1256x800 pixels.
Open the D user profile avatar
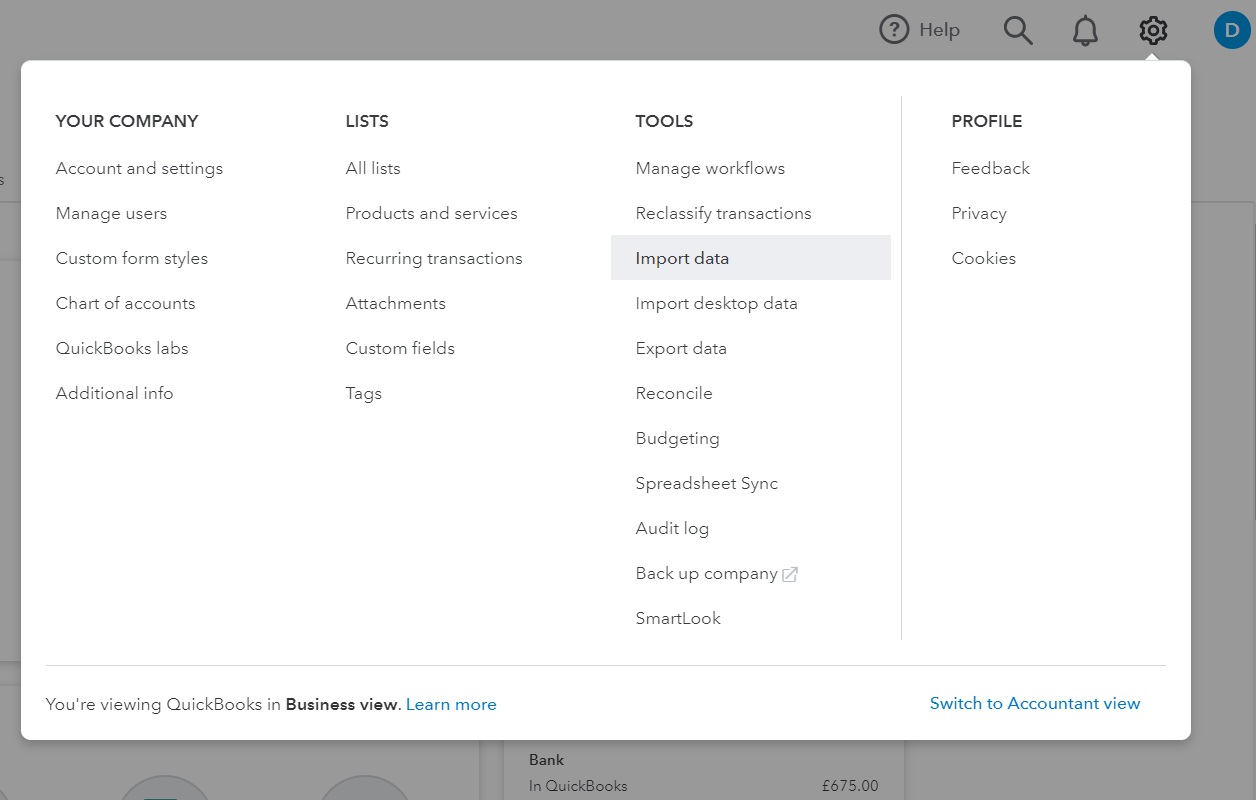(x=1232, y=30)
